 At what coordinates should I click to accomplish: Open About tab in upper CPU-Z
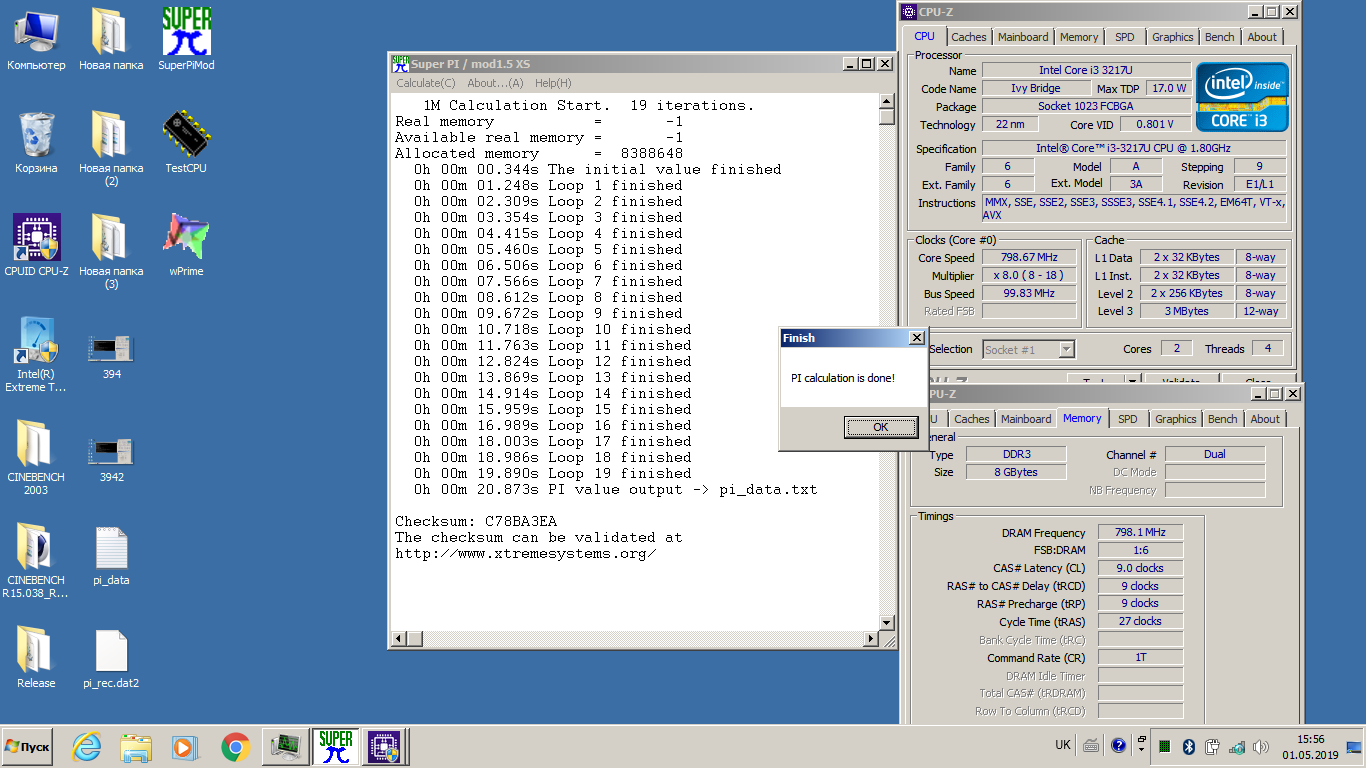click(x=1262, y=37)
